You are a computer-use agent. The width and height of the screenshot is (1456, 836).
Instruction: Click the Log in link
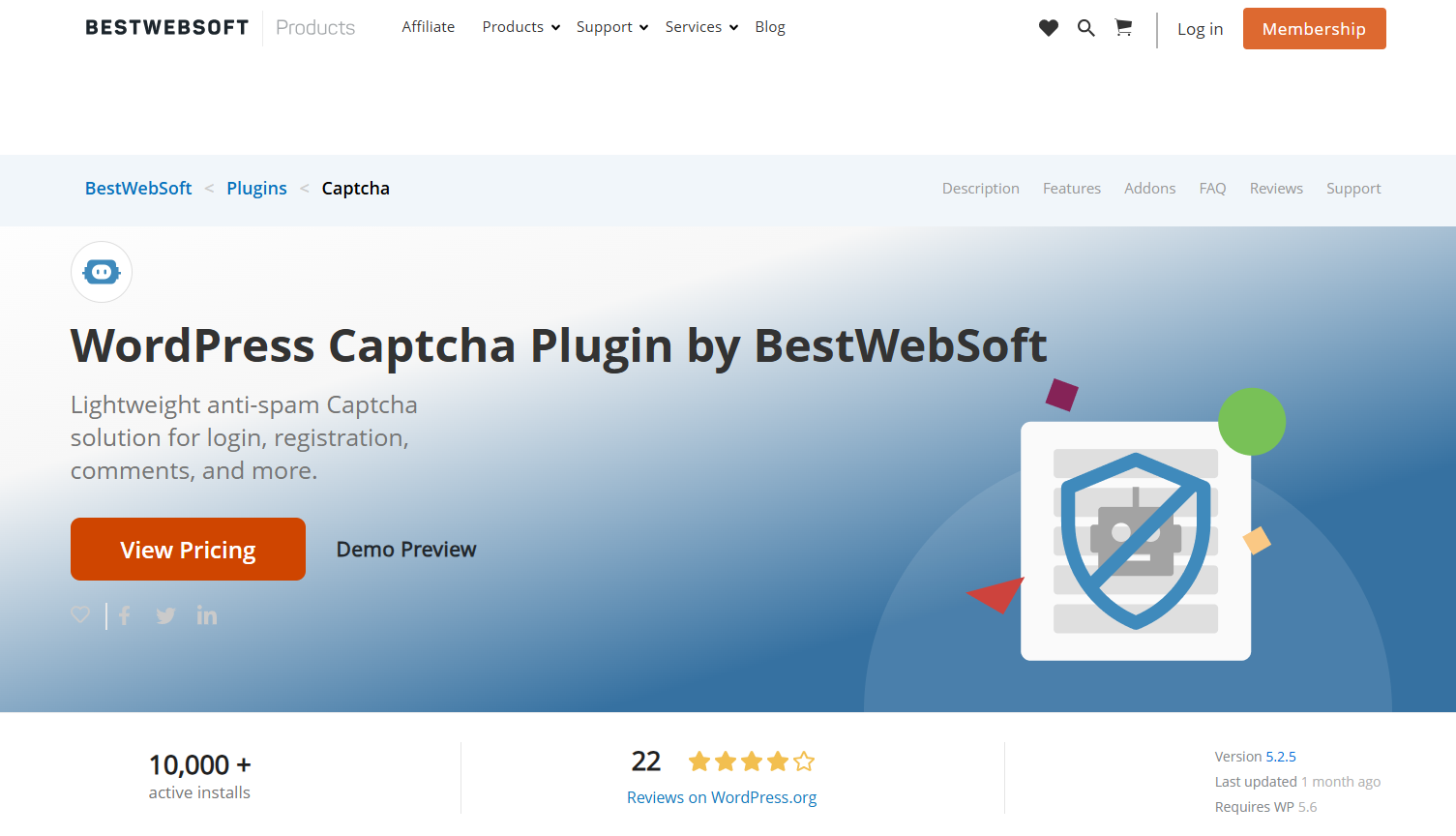[1200, 29]
